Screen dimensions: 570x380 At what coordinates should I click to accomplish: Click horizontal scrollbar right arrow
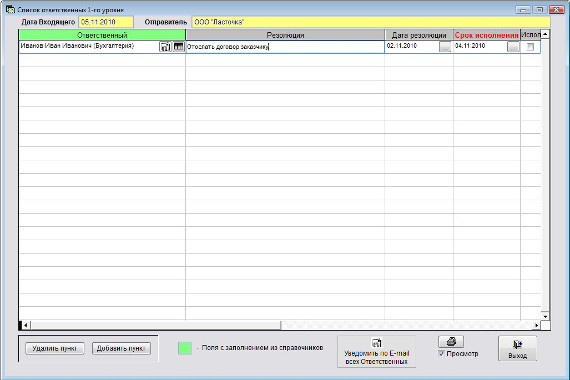click(x=537, y=325)
